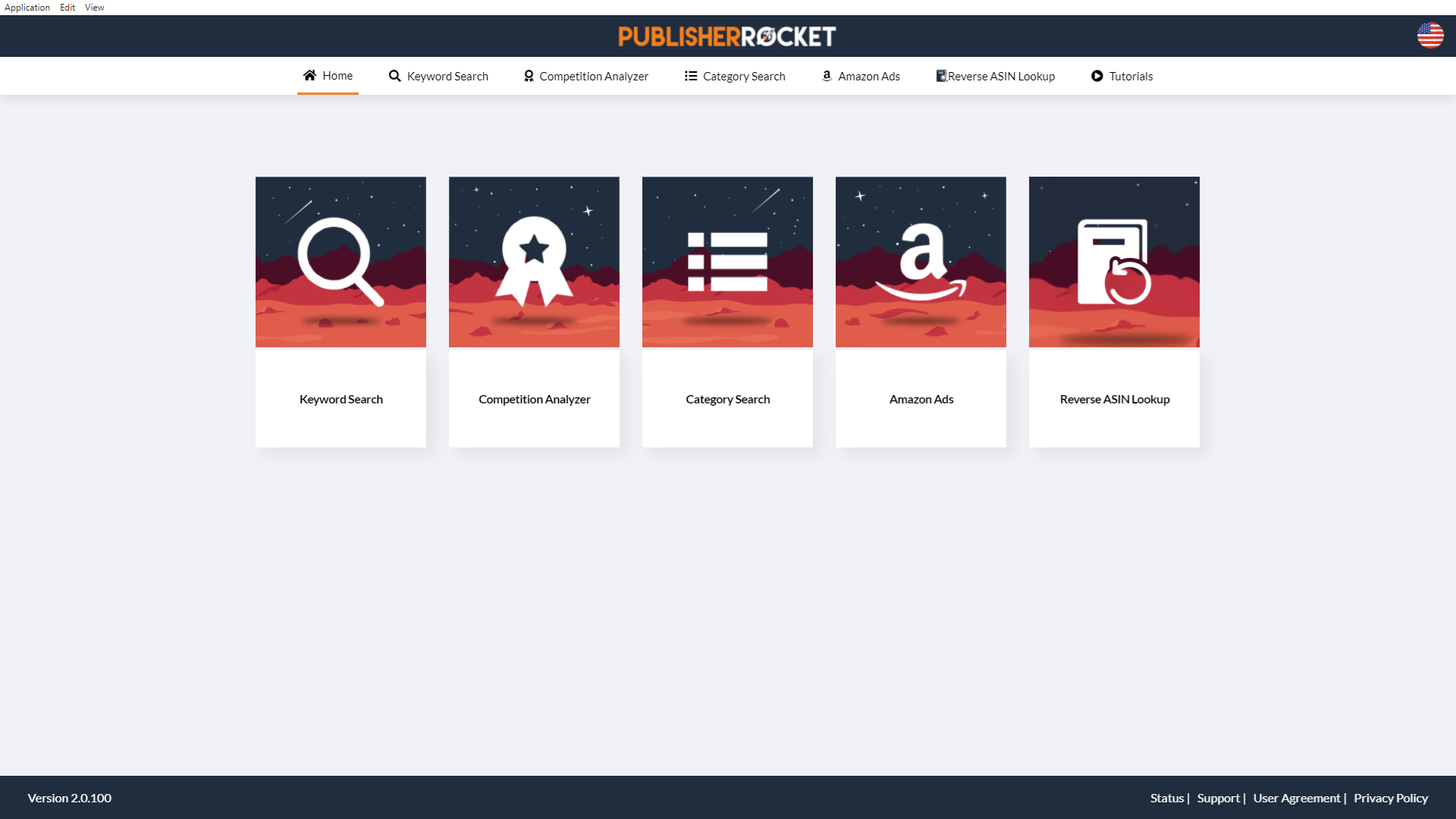Click the Category Search card label
This screenshot has width=1456, height=819.
click(727, 399)
